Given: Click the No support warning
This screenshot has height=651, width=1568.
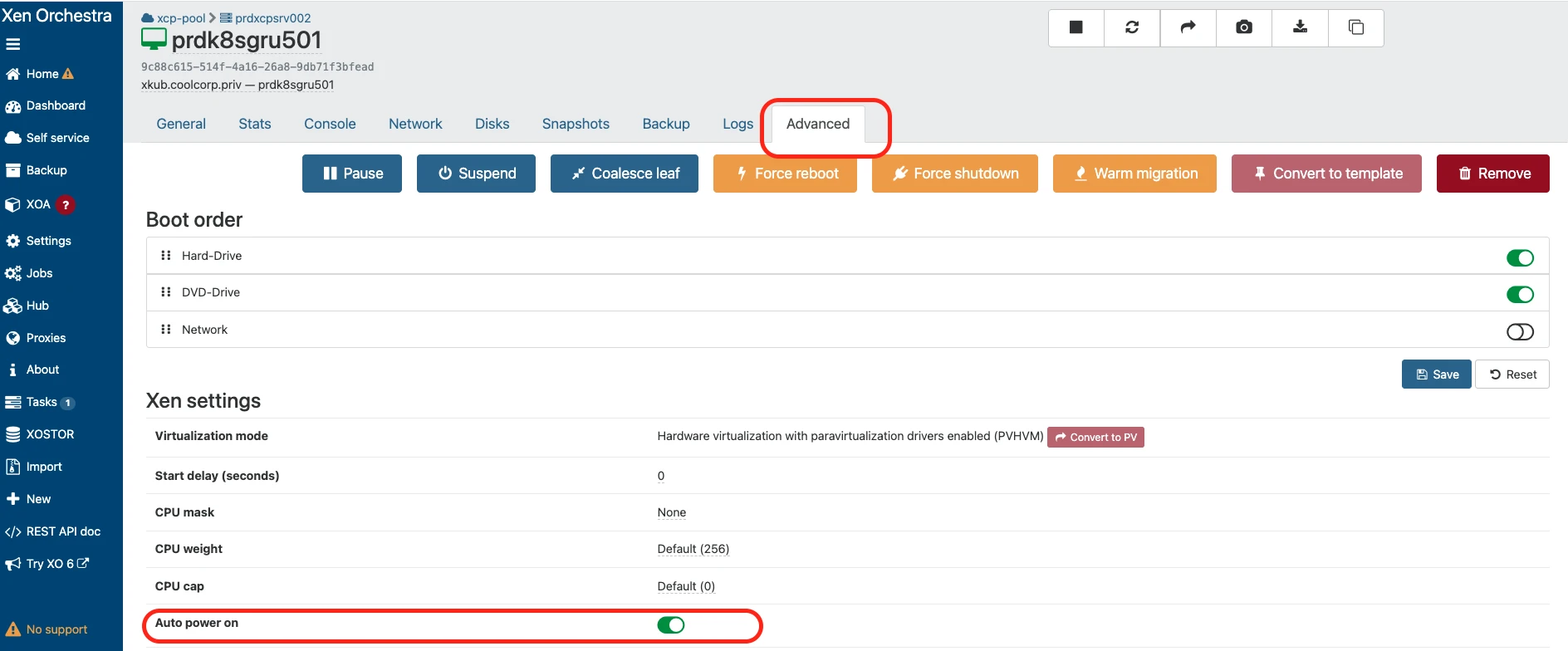Looking at the screenshot, I should (x=47, y=629).
